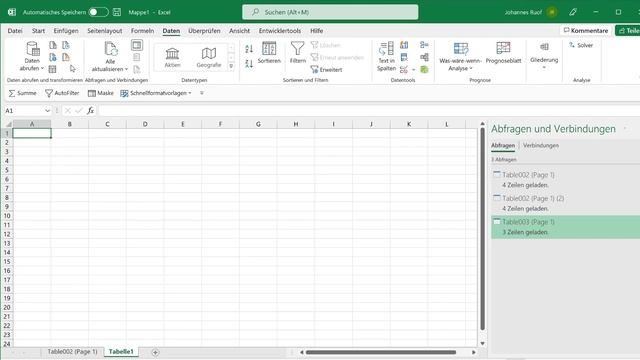Open the Beziehungen relationships icon
The image size is (640, 360).
(424, 57)
